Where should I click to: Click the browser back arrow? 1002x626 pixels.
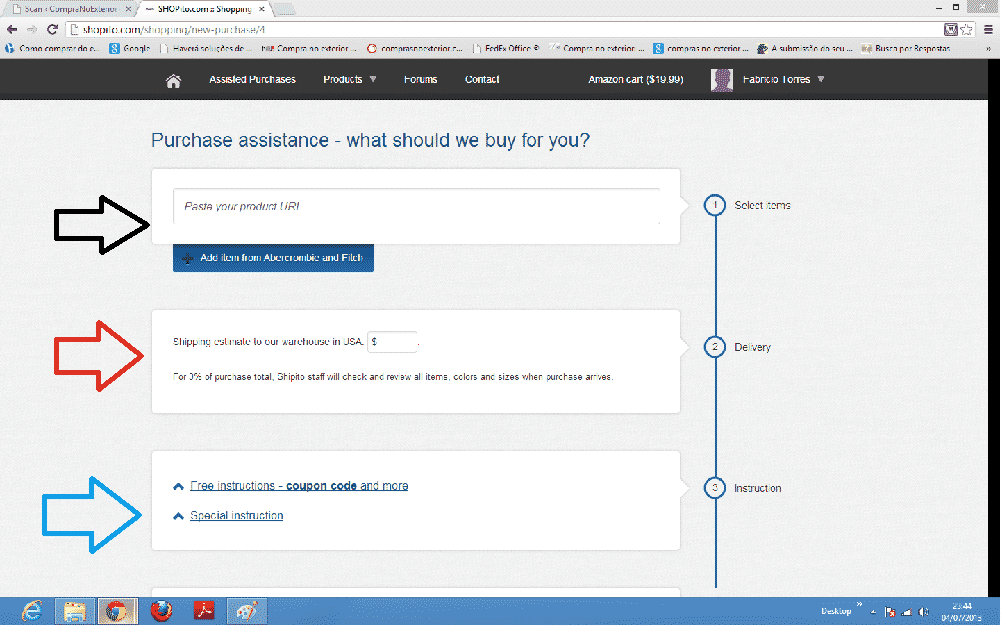[11, 29]
